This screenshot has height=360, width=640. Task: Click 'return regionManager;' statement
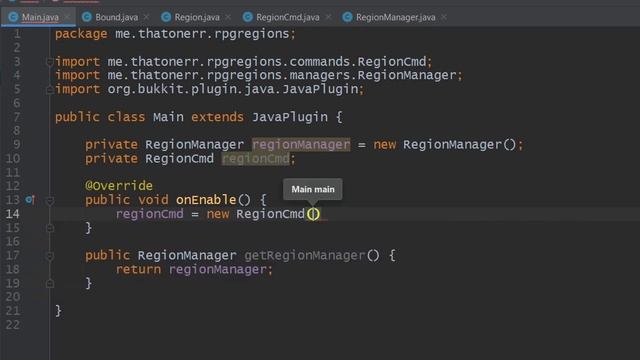point(194,269)
